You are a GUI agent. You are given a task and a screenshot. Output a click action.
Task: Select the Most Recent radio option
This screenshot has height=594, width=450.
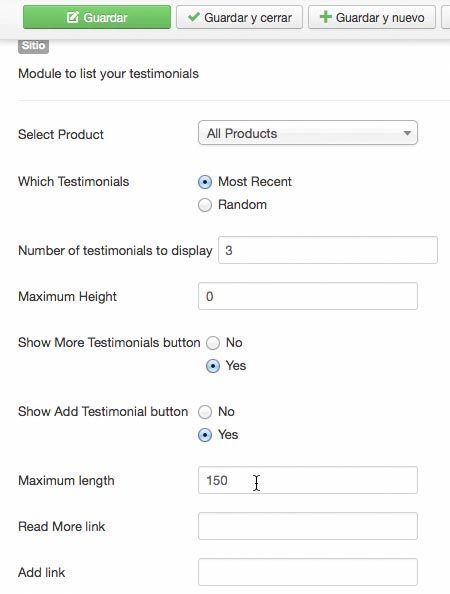tap(205, 182)
